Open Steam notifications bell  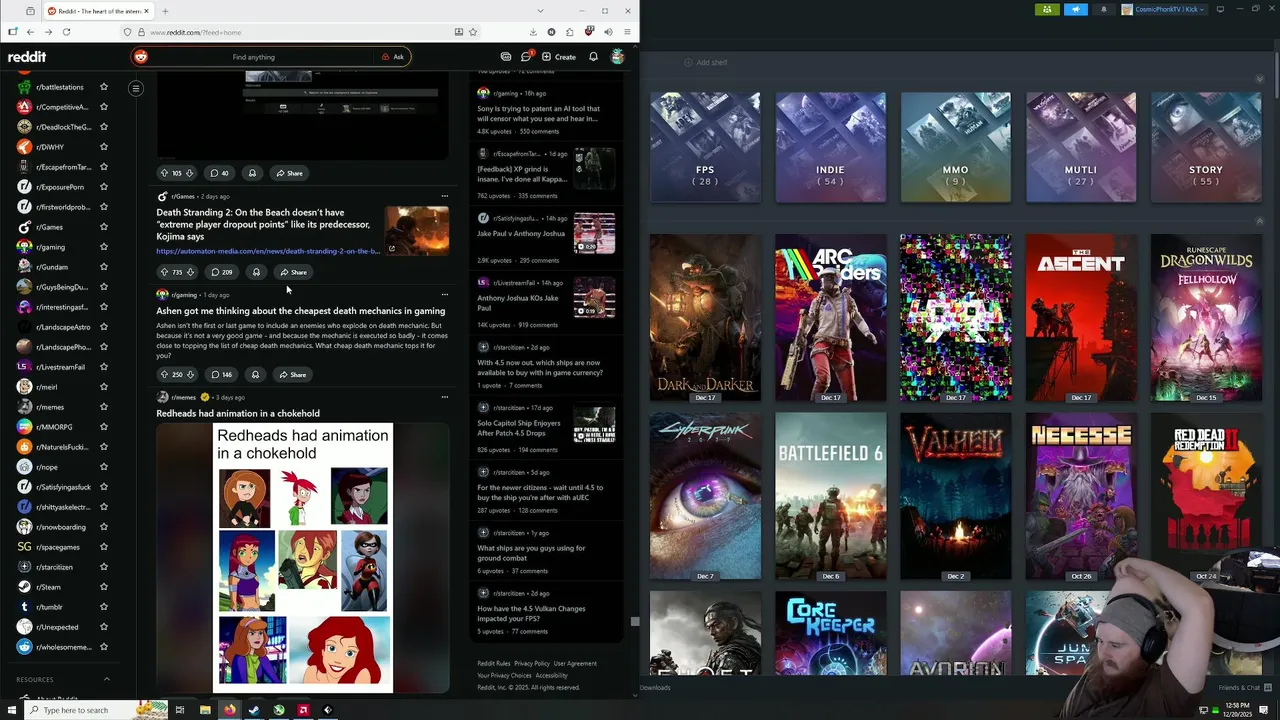tap(1104, 9)
